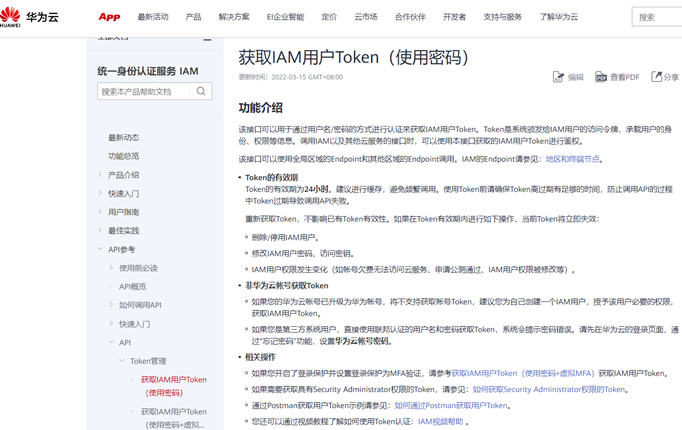Collapse the sidebar with the minus icon
The height and width of the screenshot is (430, 682).
[207, 40]
